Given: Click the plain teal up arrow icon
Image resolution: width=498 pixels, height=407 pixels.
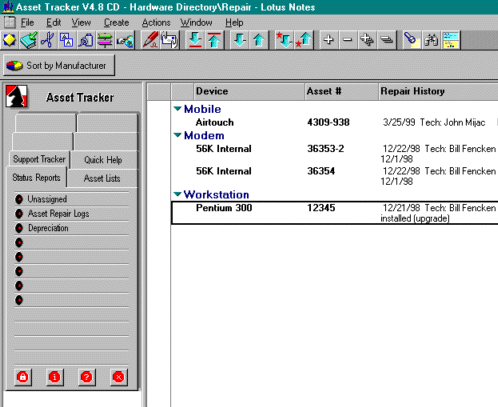Looking at the screenshot, I should click(x=259, y=40).
